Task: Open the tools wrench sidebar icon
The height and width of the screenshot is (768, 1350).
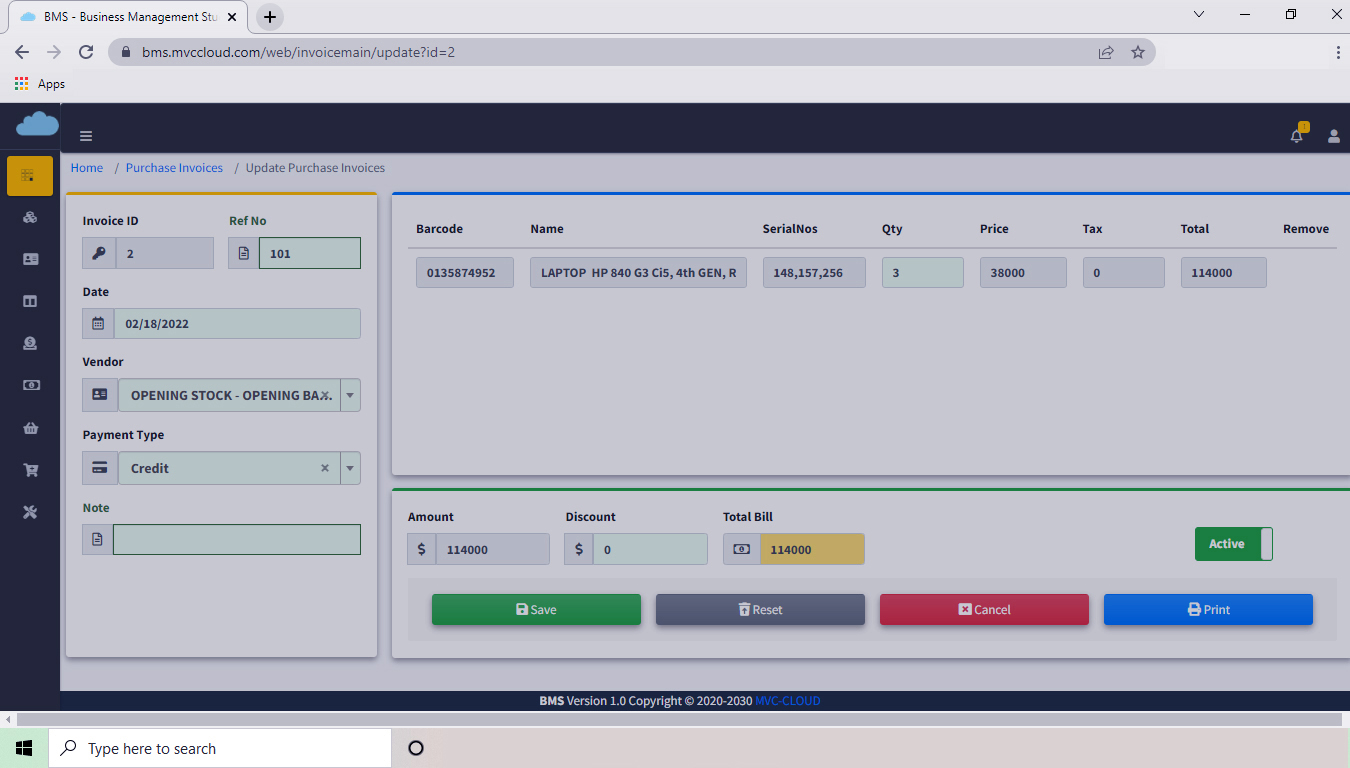Action: tap(30, 512)
